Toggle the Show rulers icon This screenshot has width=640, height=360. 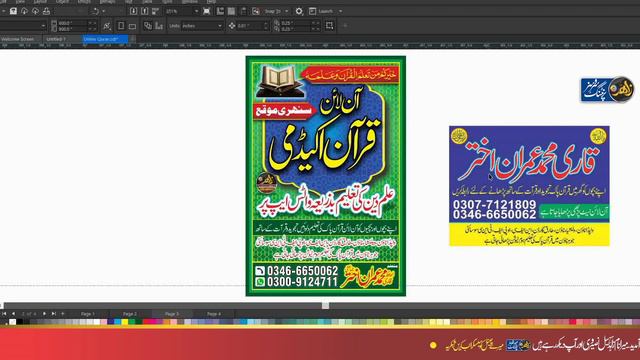point(220,11)
